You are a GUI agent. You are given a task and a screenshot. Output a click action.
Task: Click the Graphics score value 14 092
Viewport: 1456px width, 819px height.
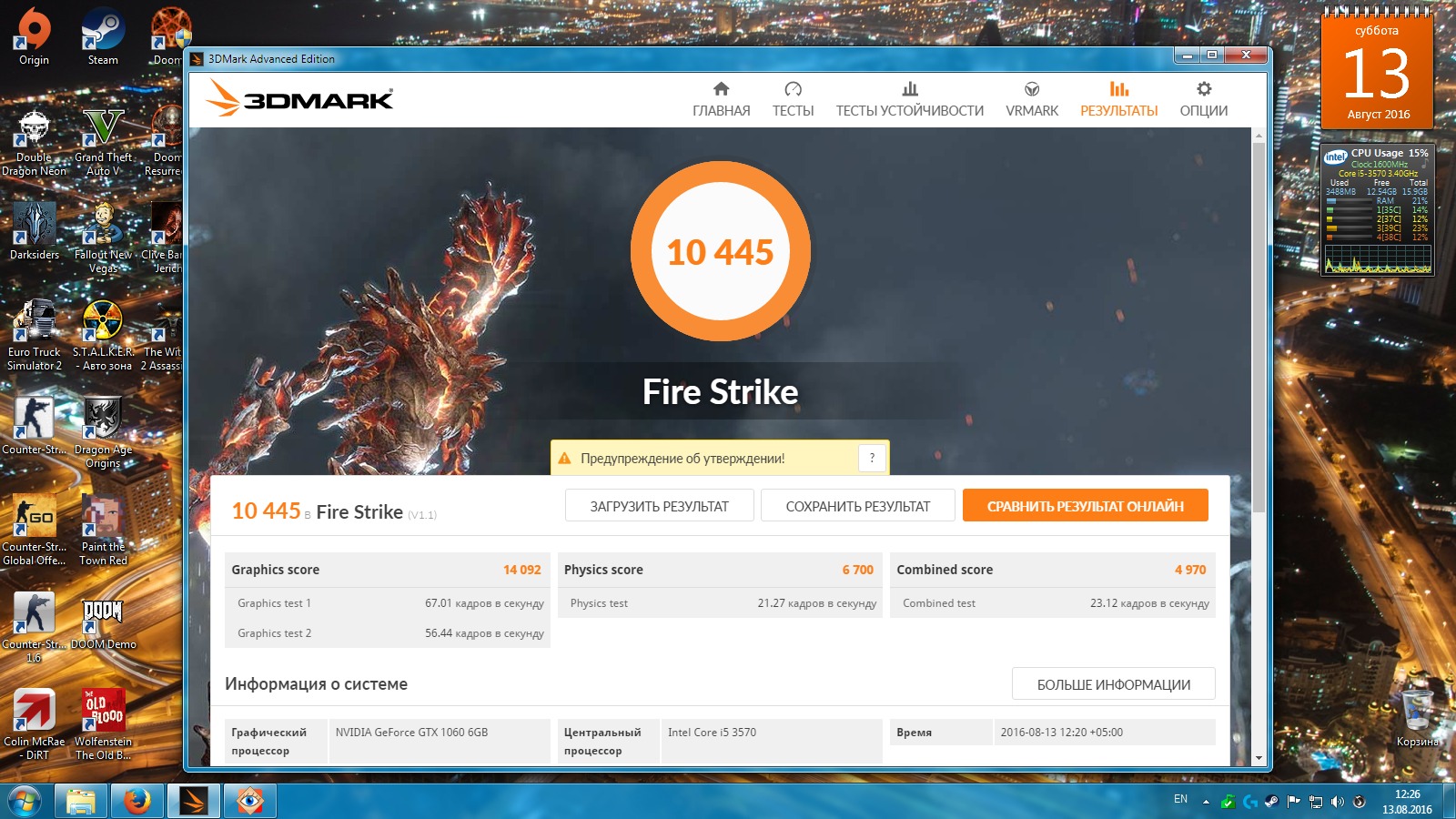(x=522, y=570)
